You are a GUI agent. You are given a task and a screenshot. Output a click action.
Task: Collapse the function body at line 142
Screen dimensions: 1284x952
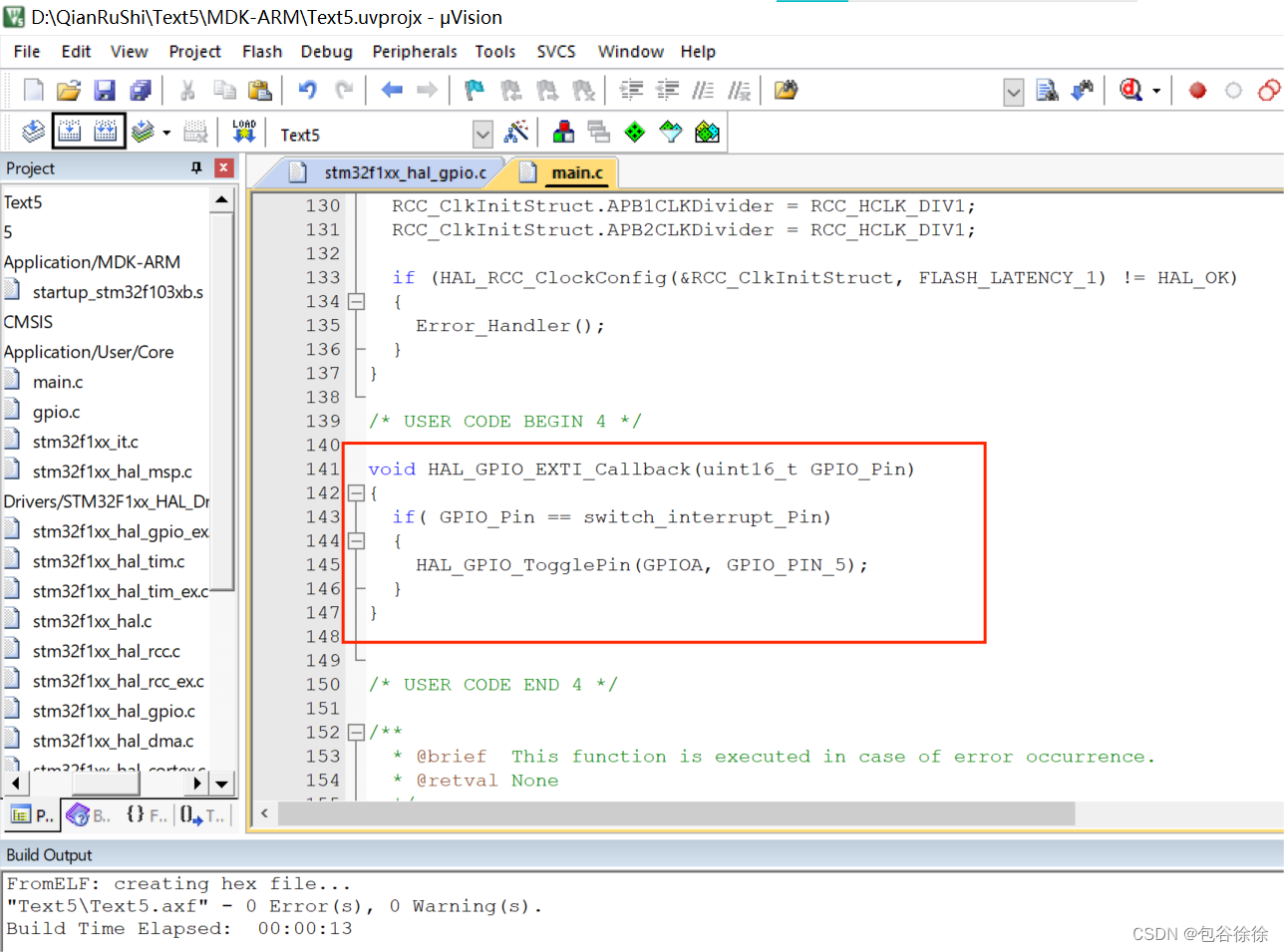click(356, 492)
